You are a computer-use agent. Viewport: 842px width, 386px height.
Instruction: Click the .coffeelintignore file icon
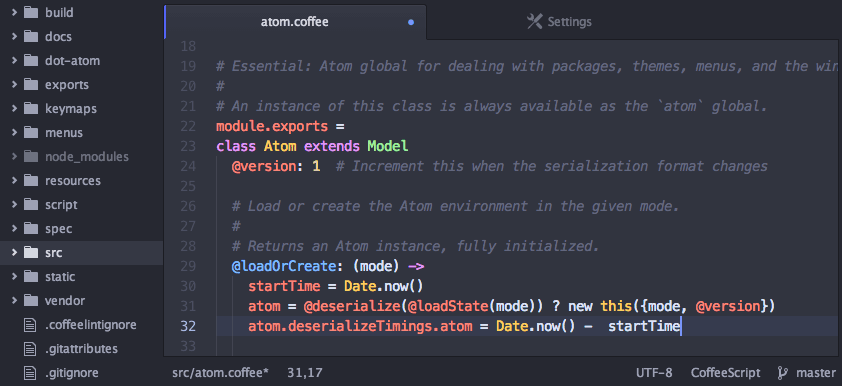pos(31,325)
